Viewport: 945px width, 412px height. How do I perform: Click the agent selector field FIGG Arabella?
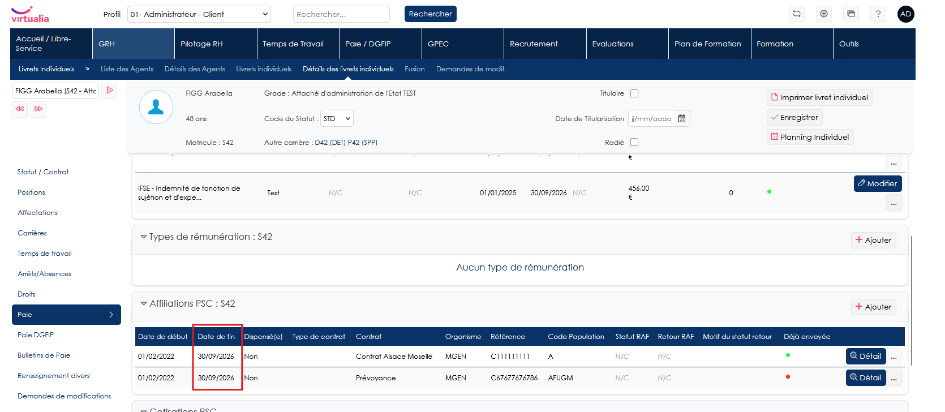pos(55,91)
